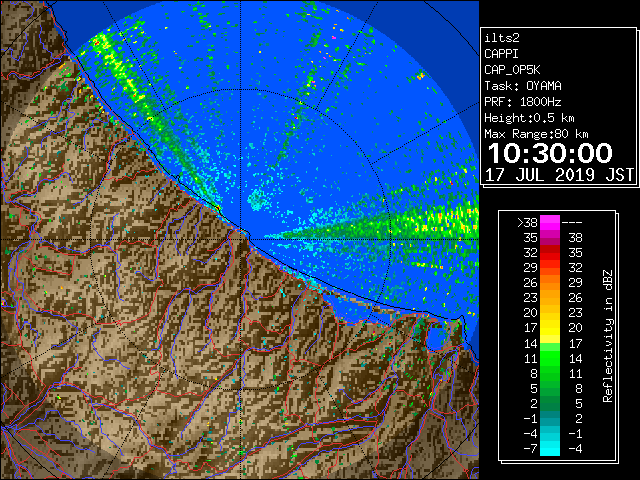Pick the cyan swatch at the bottom of the legend

click(550, 448)
